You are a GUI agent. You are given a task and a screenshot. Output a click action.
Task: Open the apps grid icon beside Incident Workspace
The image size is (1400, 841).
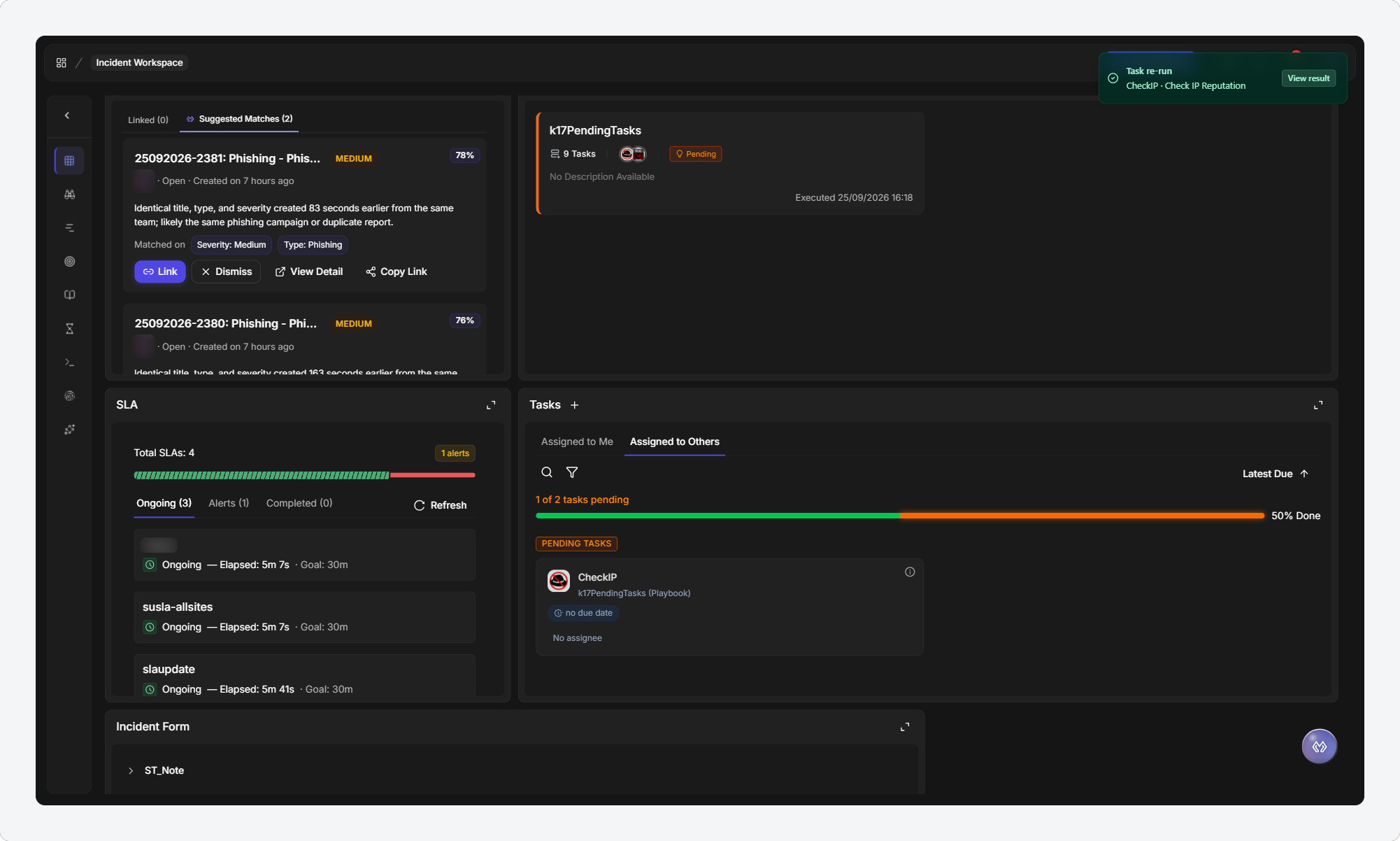(x=62, y=63)
